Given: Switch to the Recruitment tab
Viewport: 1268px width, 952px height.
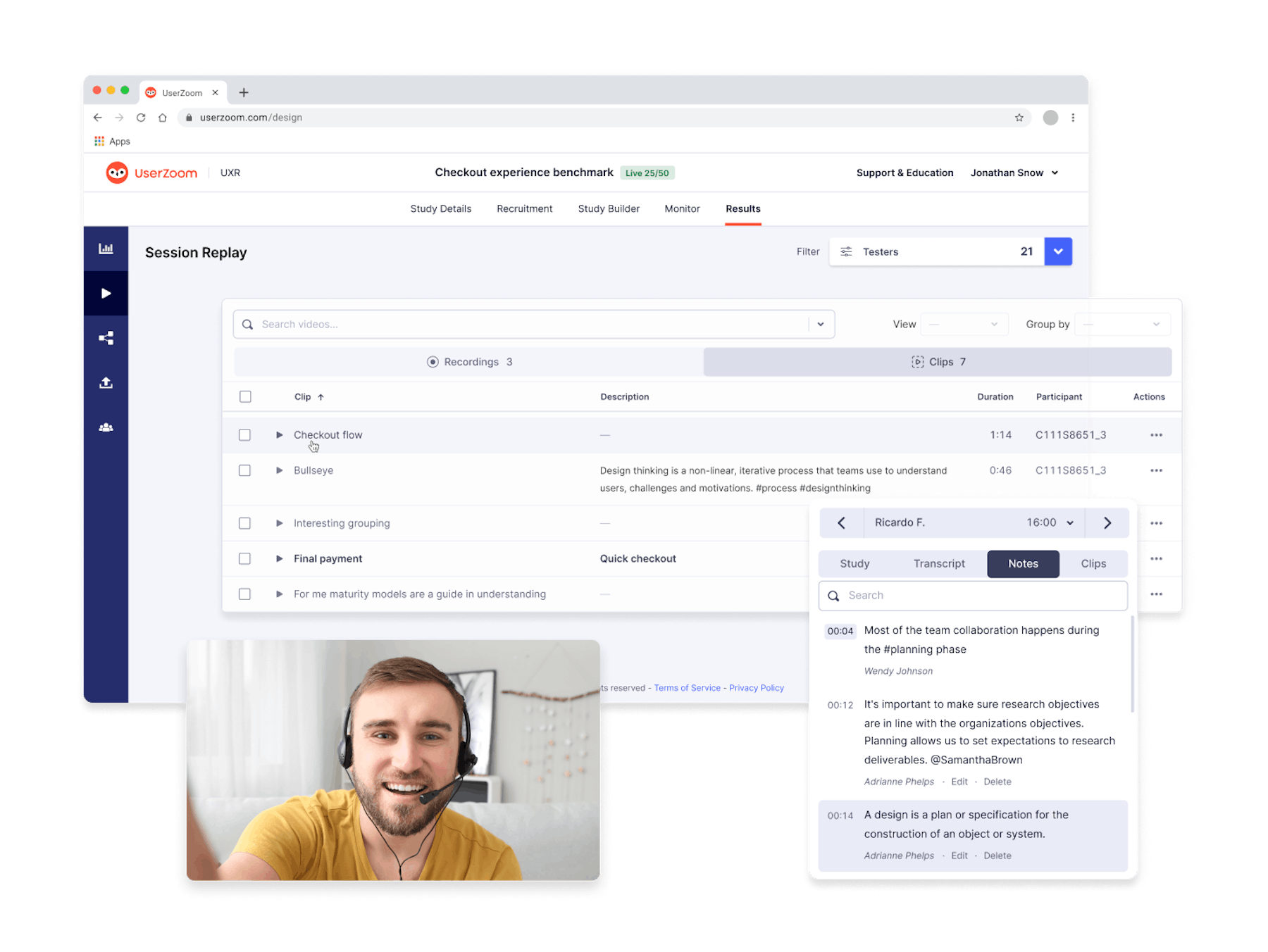Looking at the screenshot, I should coord(525,208).
